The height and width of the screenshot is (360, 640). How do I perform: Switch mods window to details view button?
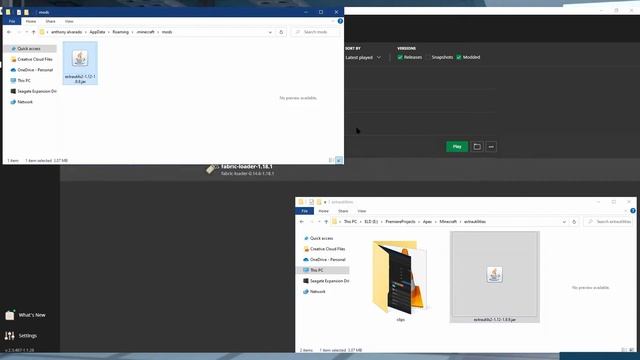[x=331, y=160]
